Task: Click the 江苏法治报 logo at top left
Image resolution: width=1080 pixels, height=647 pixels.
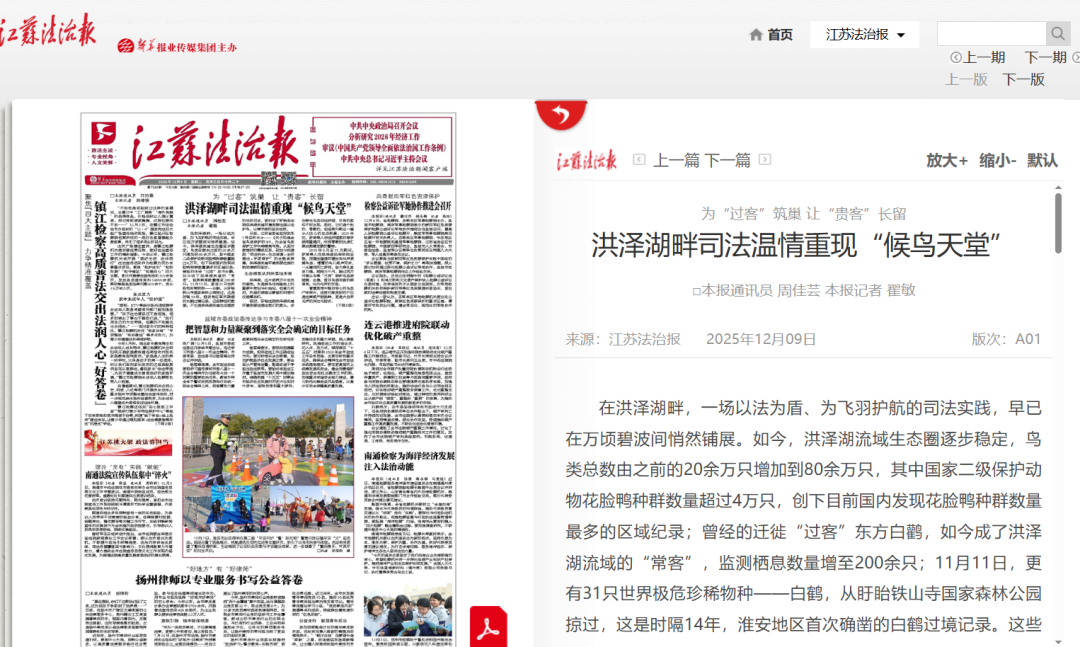Action: click(x=48, y=32)
